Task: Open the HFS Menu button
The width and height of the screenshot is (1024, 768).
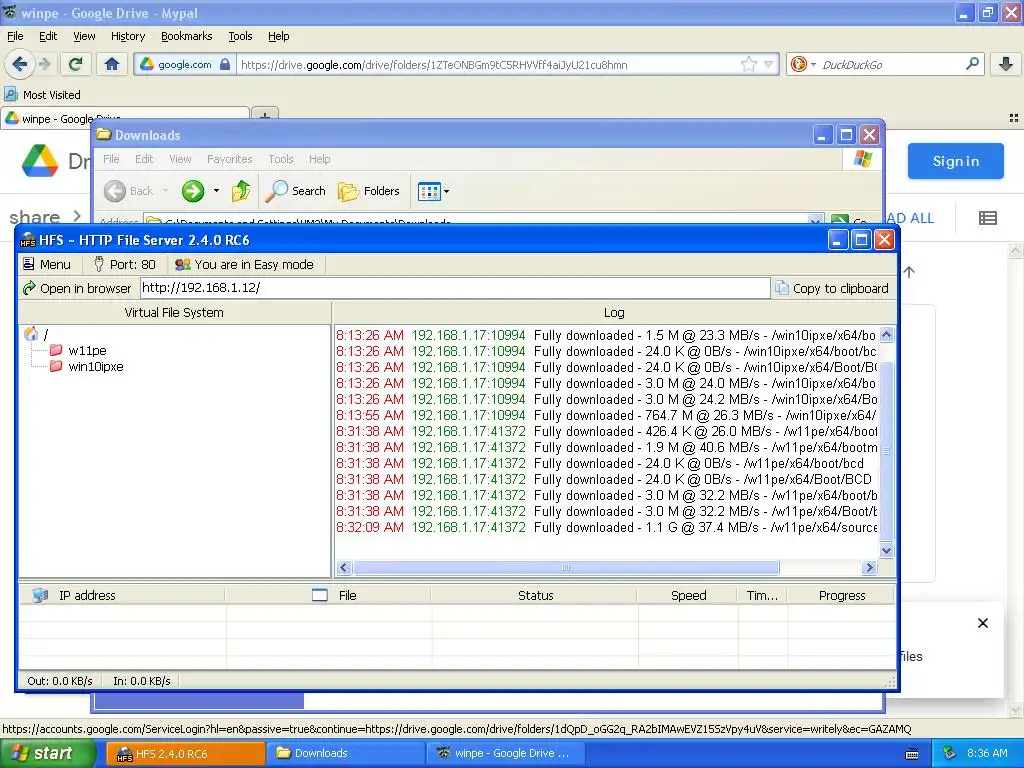Action: point(47,264)
